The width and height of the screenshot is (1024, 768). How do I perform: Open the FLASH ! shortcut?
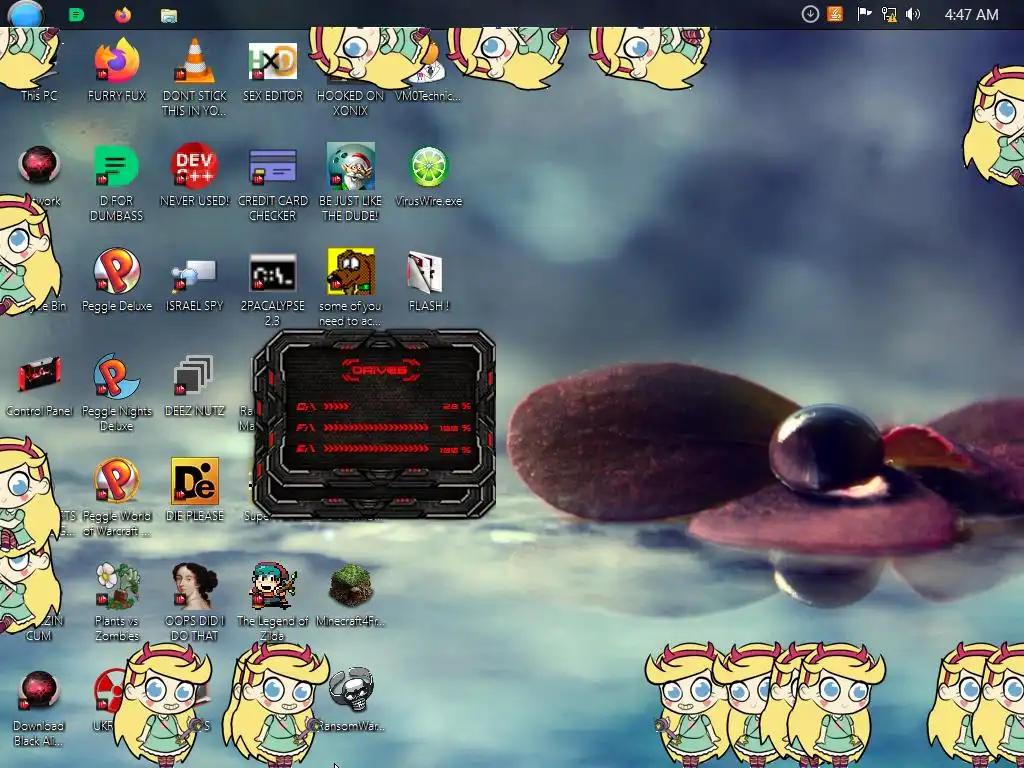tap(428, 280)
